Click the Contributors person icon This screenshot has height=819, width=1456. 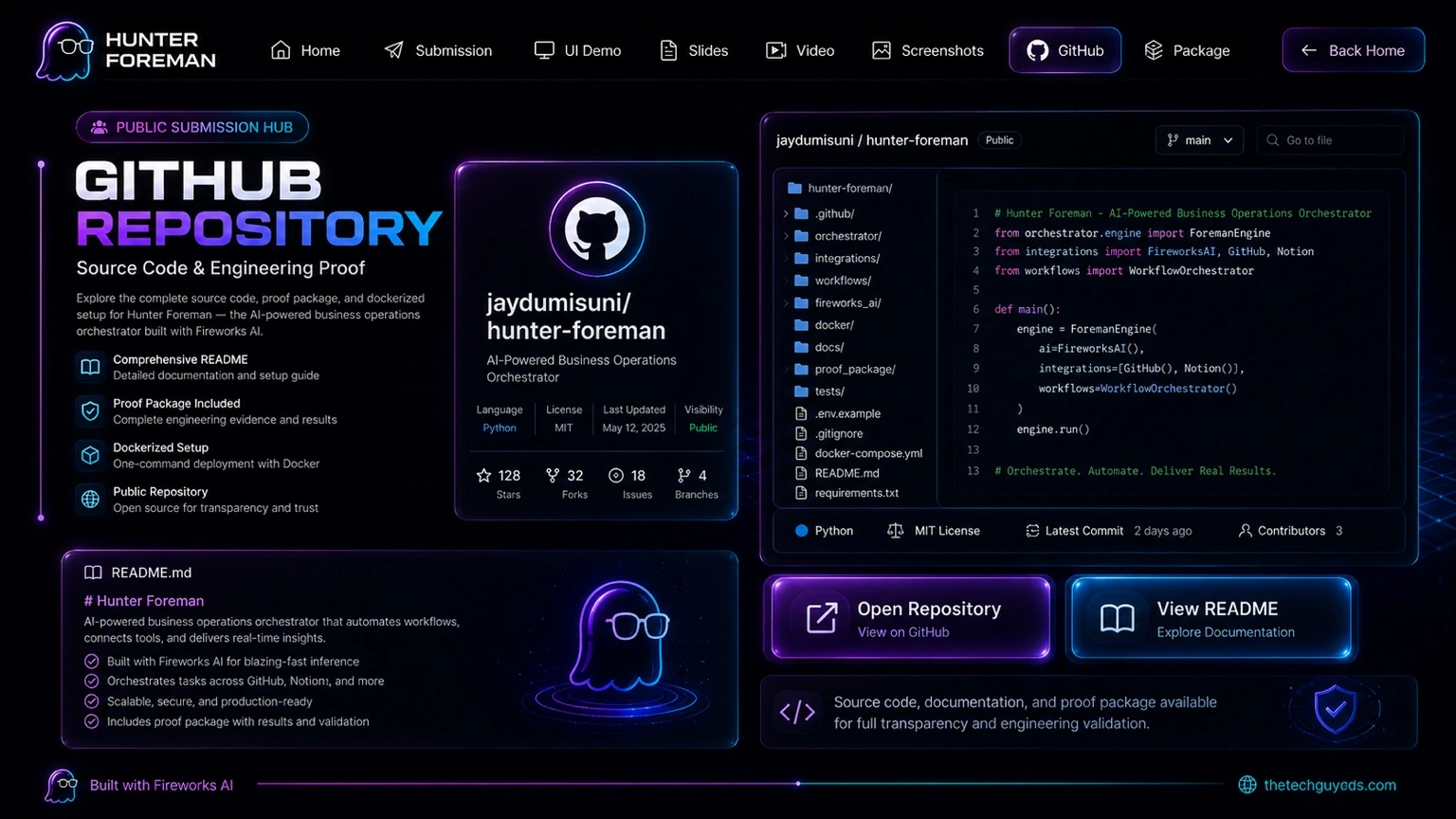(1245, 531)
